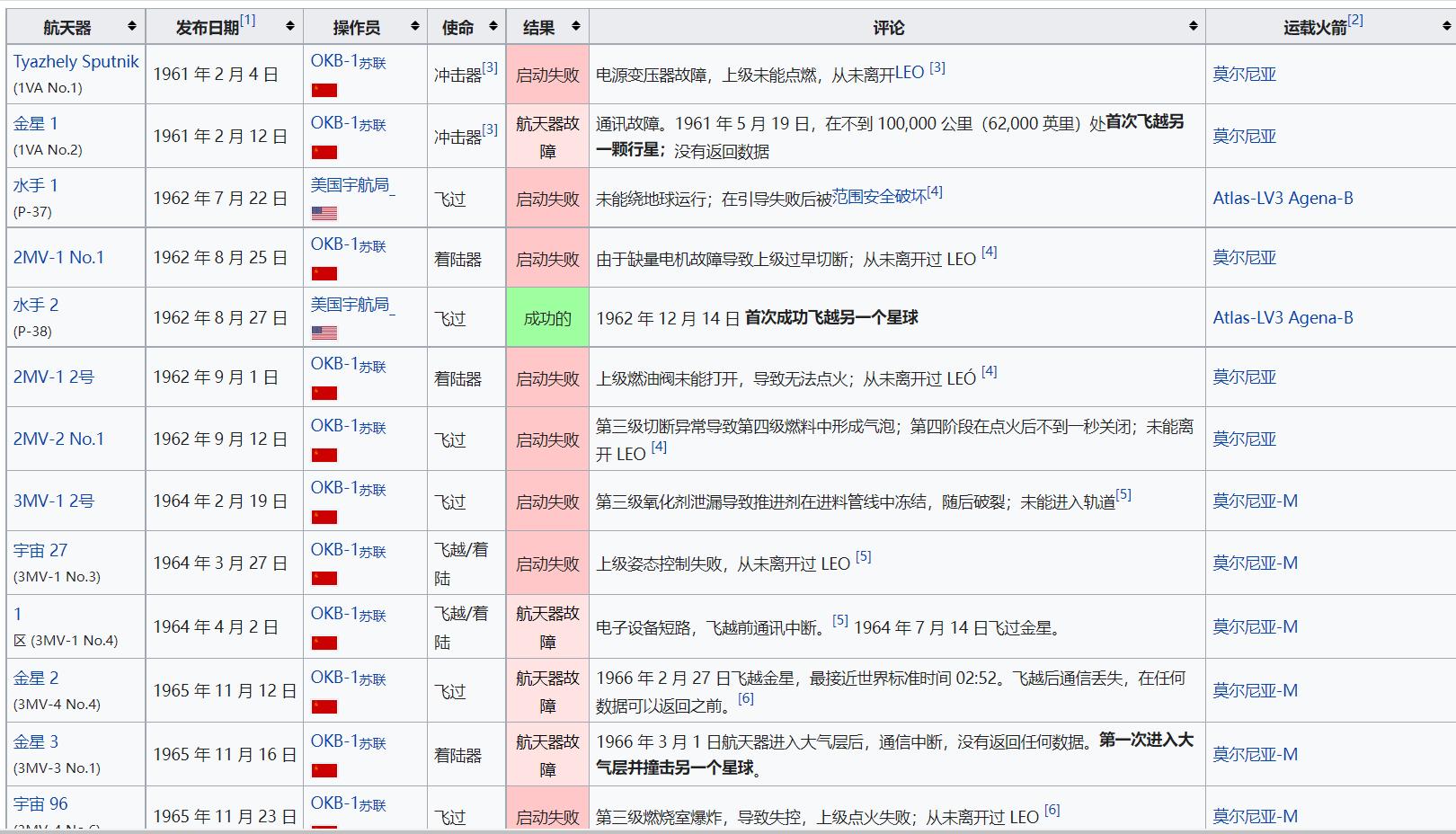Click the 运载火箭 column sort arrows
1456x834 pixels.
[1446, 27]
